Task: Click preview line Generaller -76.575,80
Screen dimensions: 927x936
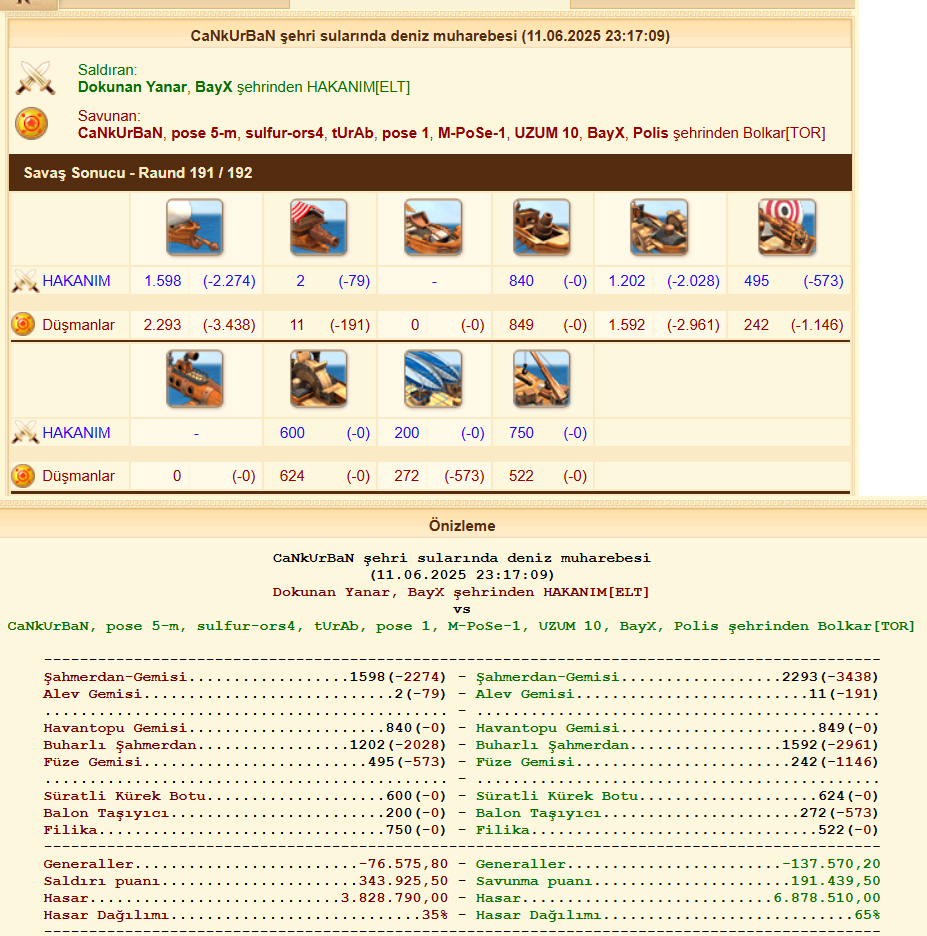Action: pos(245,864)
